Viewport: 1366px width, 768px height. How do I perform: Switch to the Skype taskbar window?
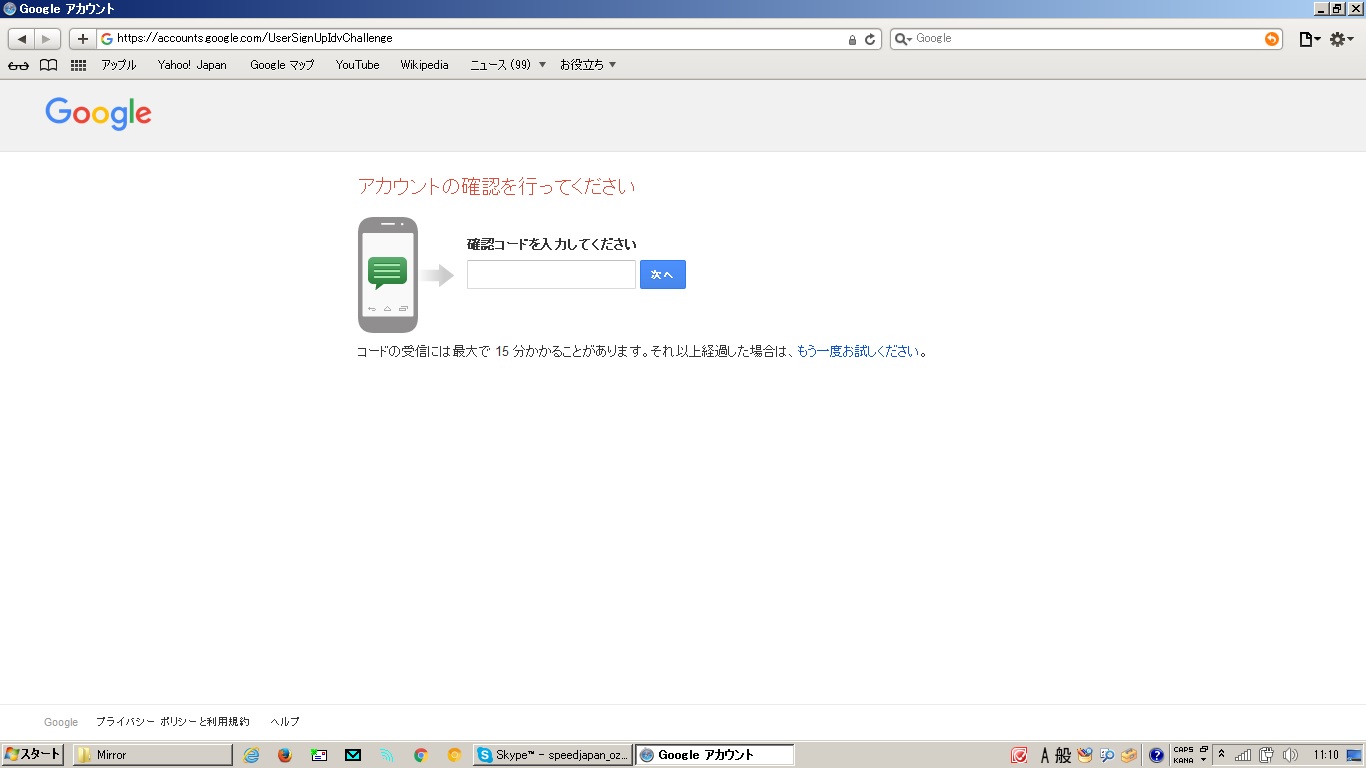click(x=553, y=755)
